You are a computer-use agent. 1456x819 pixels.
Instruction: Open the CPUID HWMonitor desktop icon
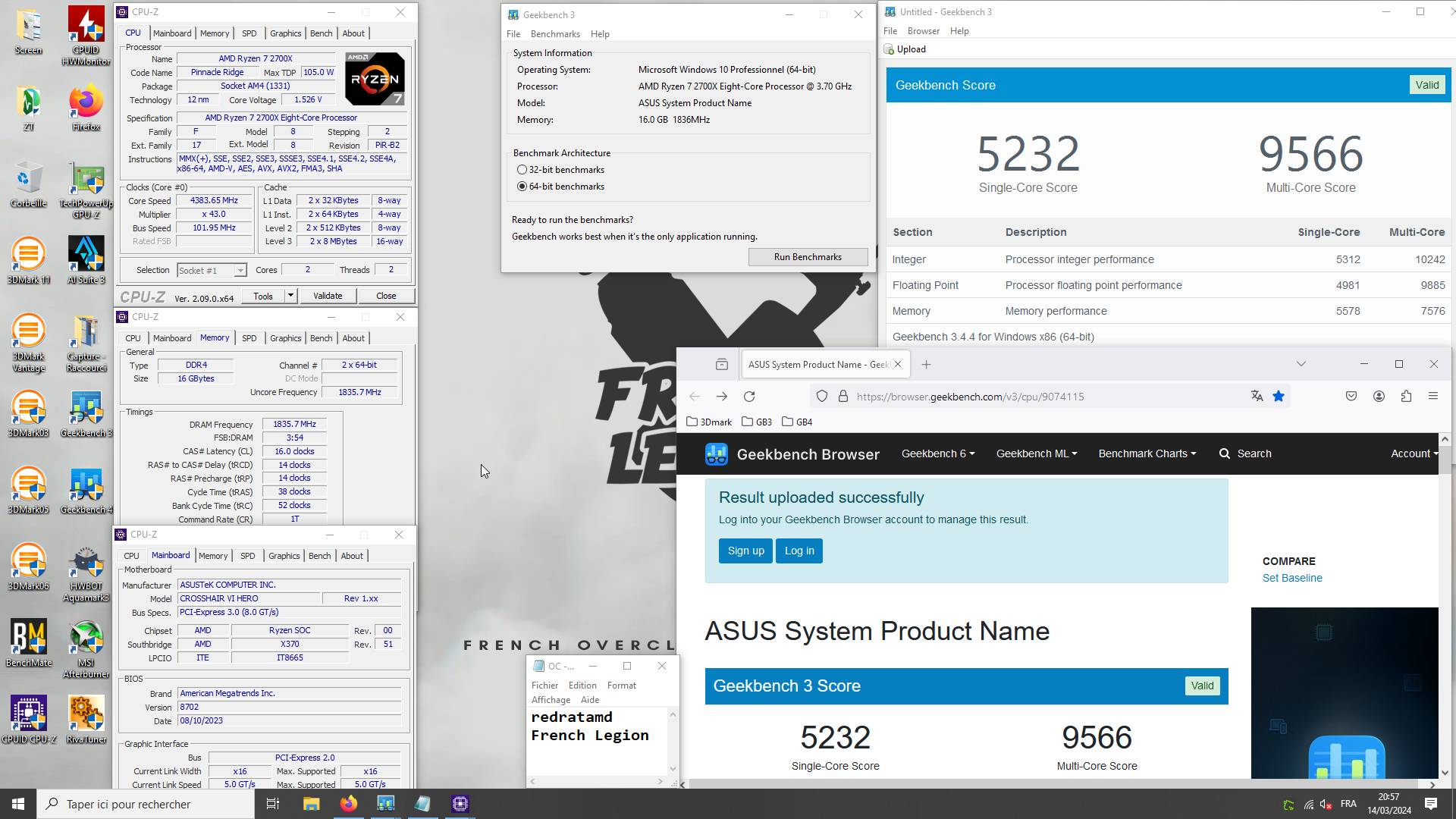[86, 36]
